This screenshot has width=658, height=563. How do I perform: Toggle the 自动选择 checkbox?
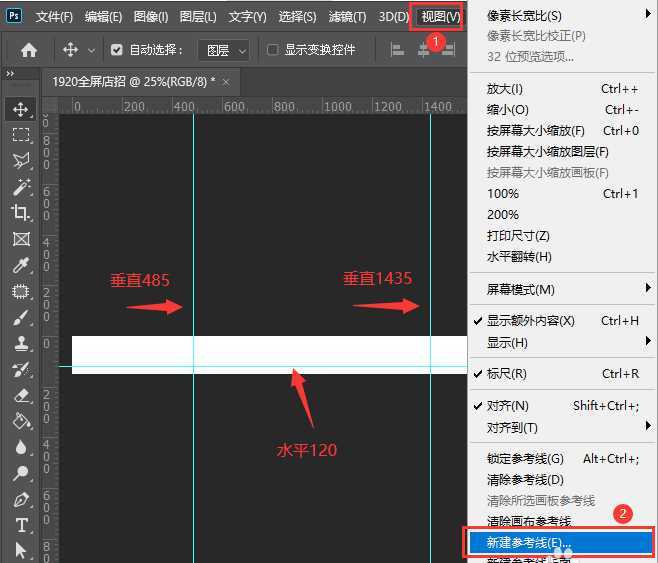tap(117, 50)
